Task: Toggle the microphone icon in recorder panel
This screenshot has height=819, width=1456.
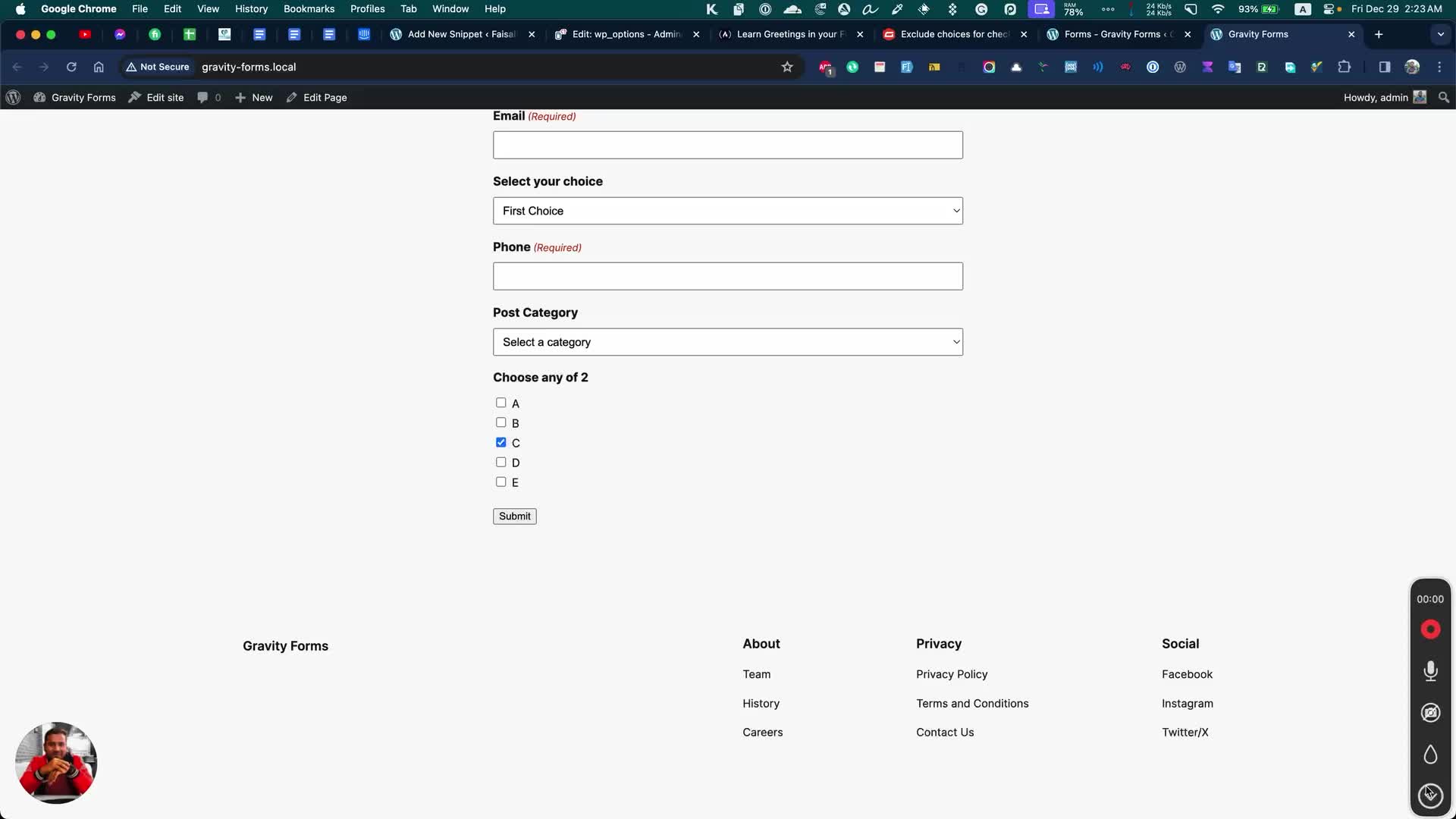Action: click(1430, 671)
